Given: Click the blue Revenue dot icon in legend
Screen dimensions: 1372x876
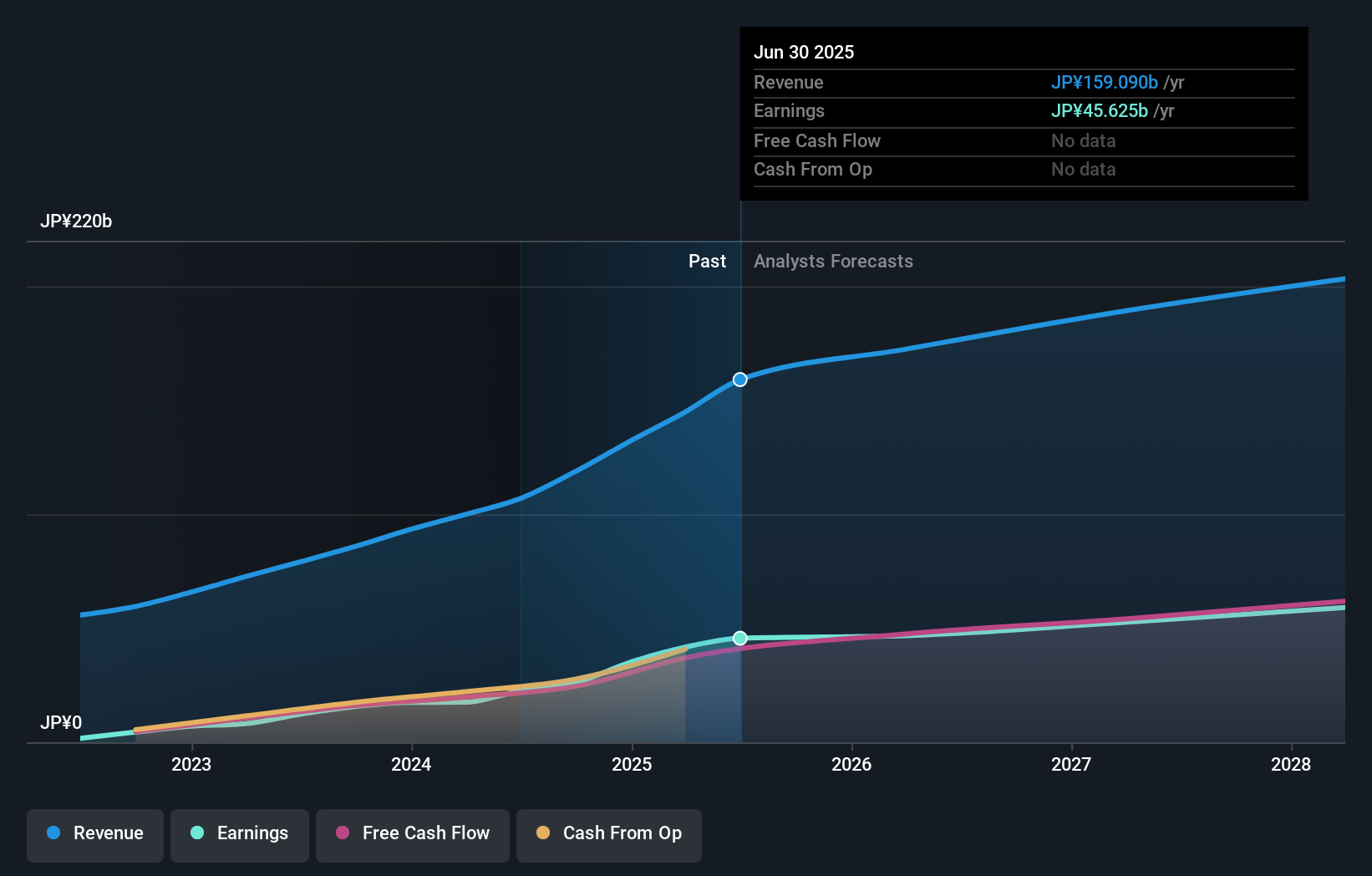Looking at the screenshot, I should click(55, 833).
